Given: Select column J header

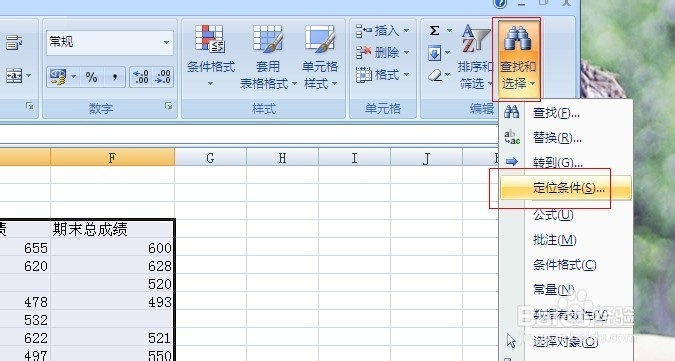Looking at the screenshot, I should click(x=426, y=157).
